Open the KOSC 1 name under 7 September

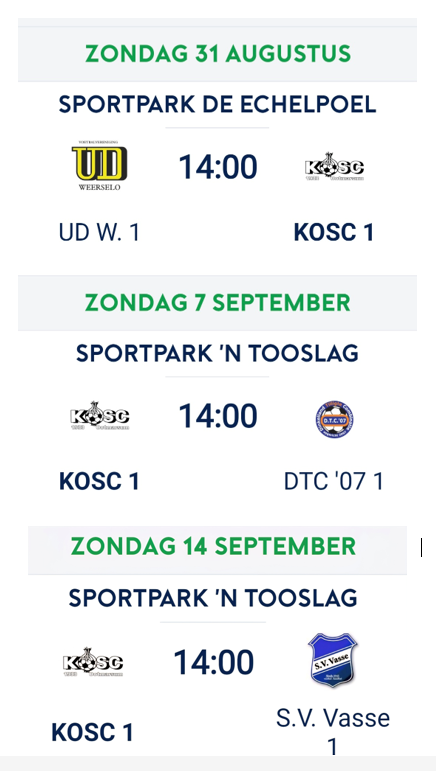click(x=99, y=481)
